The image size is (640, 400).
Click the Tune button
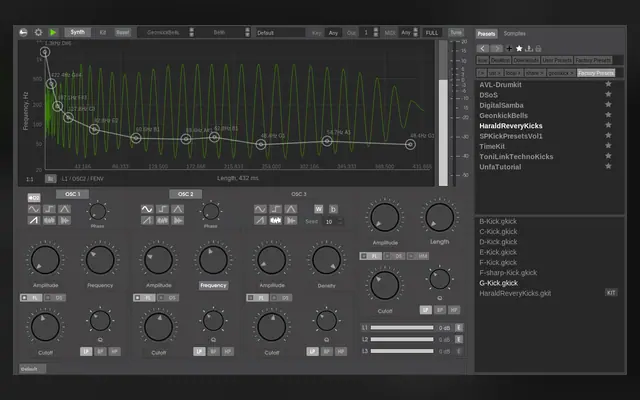456,33
